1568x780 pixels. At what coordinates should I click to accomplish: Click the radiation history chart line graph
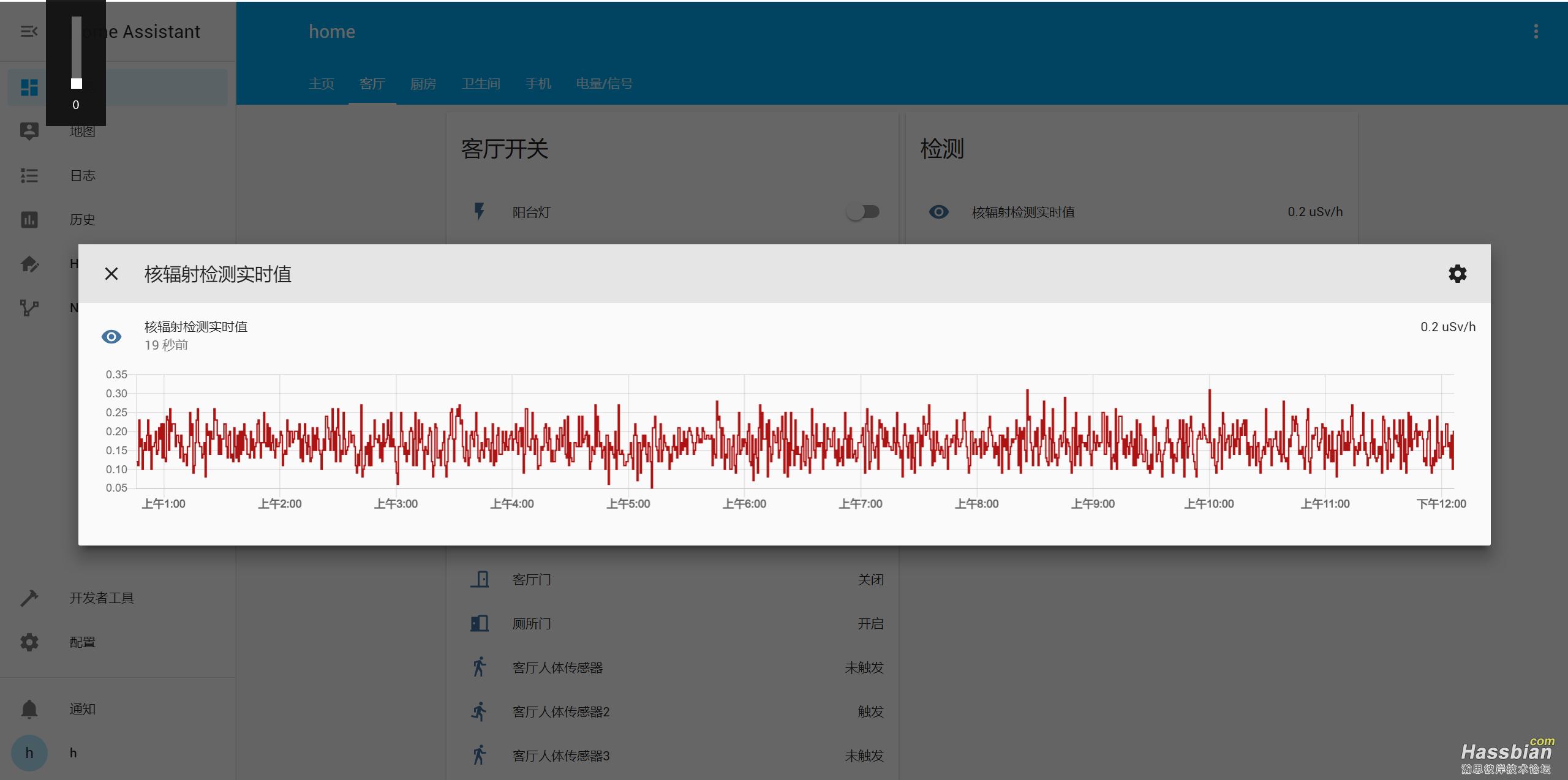[x=795, y=432]
